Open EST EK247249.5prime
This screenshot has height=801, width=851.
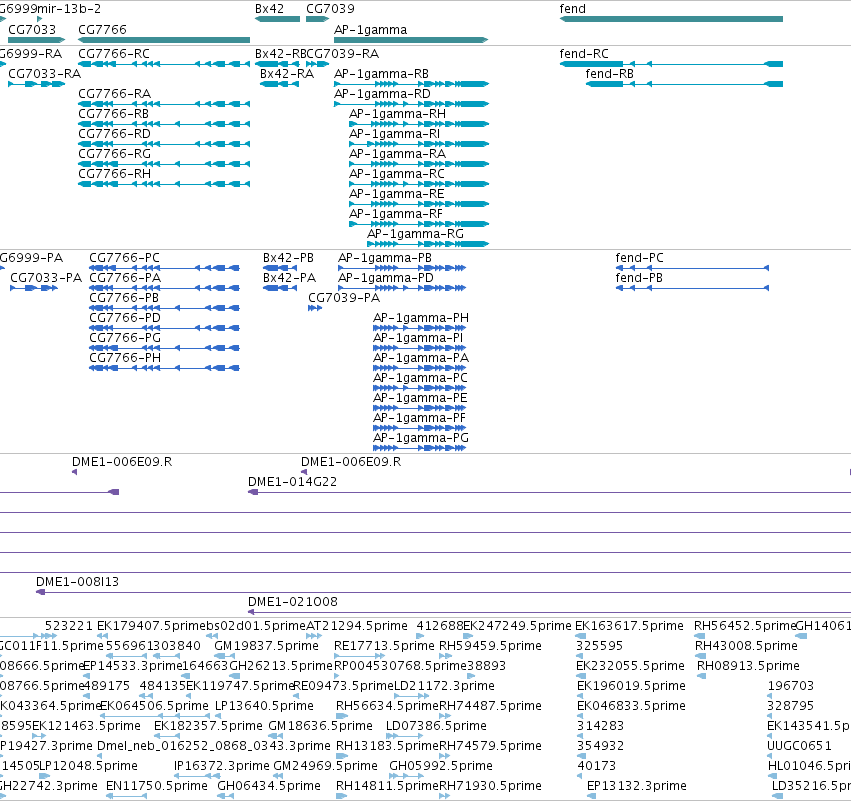click(x=517, y=625)
